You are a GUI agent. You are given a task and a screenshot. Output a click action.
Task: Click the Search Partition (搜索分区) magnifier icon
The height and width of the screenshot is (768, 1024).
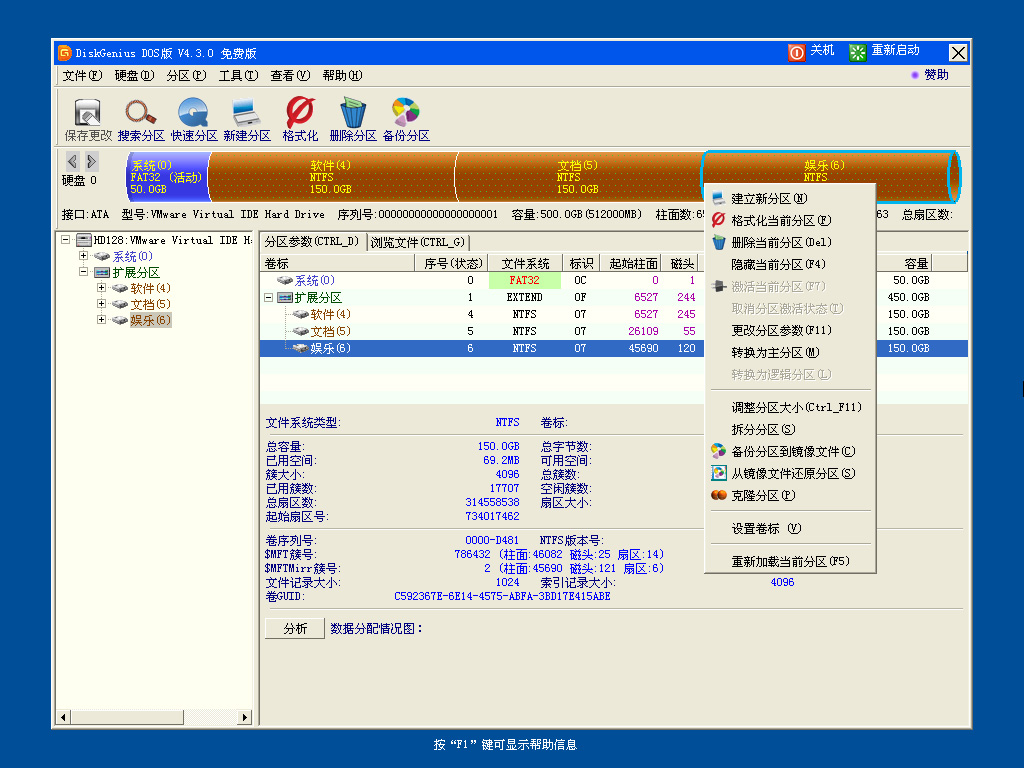click(x=140, y=112)
